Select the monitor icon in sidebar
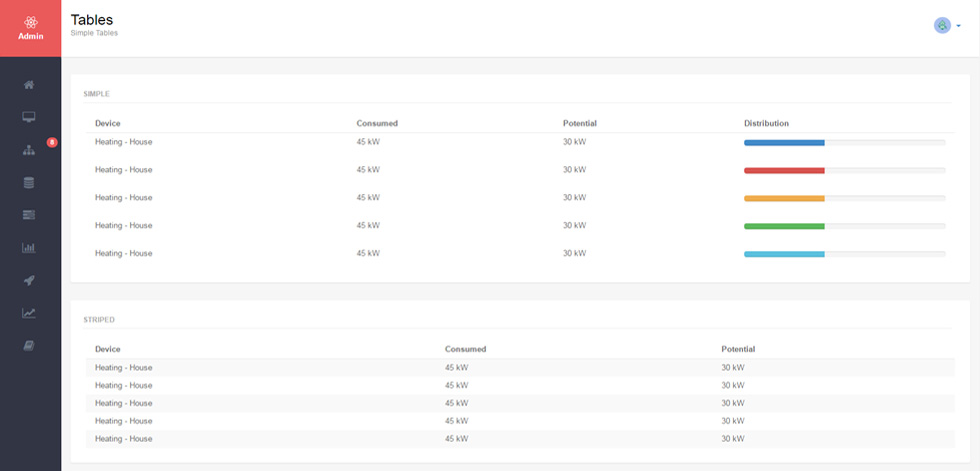Screen dimensions: 980x471 [29, 117]
